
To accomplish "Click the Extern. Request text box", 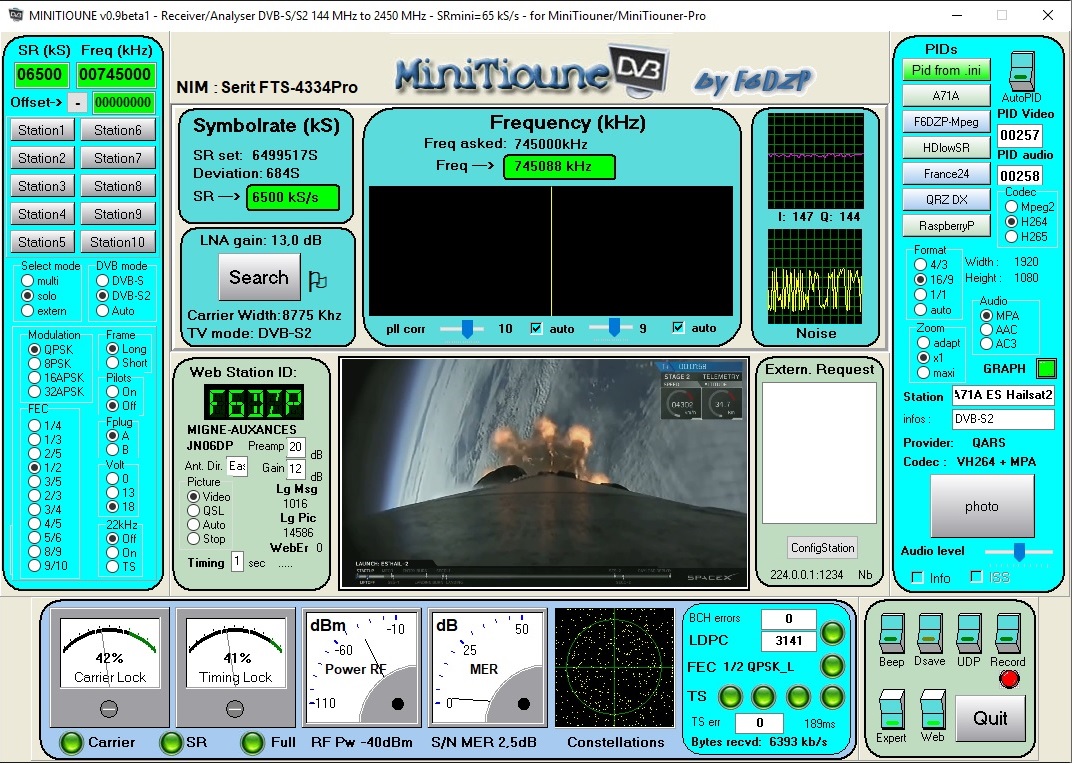I will pyautogui.click(x=819, y=453).
